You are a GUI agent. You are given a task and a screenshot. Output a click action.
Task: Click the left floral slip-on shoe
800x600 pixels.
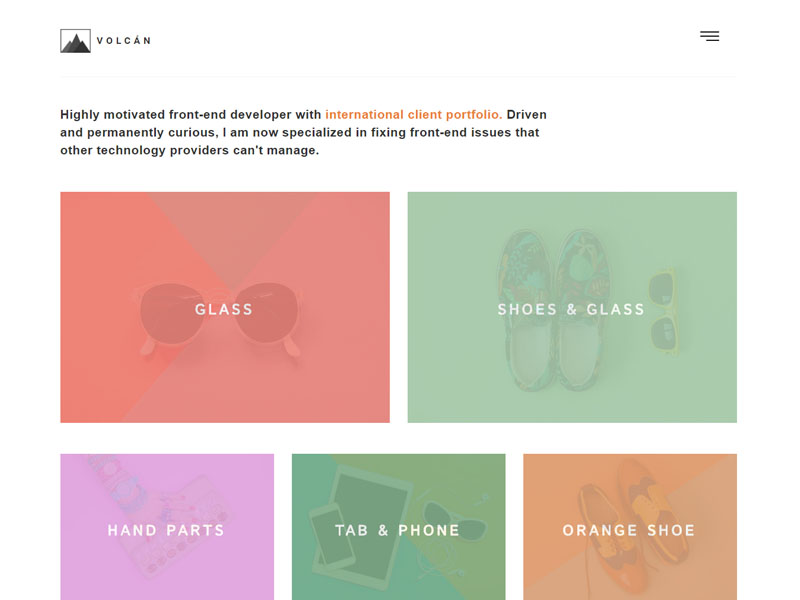(526, 311)
